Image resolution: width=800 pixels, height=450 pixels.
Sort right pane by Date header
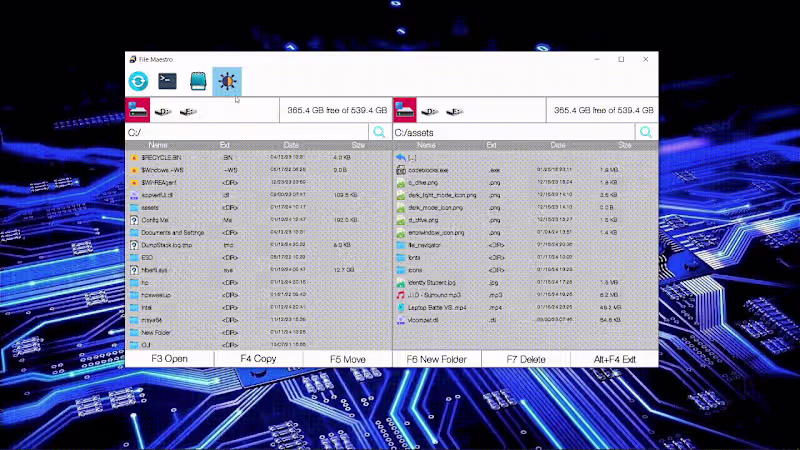[x=558, y=145]
